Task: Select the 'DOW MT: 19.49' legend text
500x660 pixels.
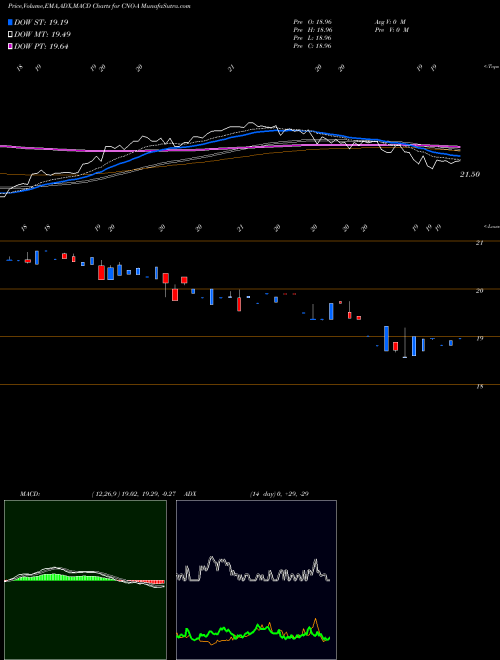Action: click(43, 35)
